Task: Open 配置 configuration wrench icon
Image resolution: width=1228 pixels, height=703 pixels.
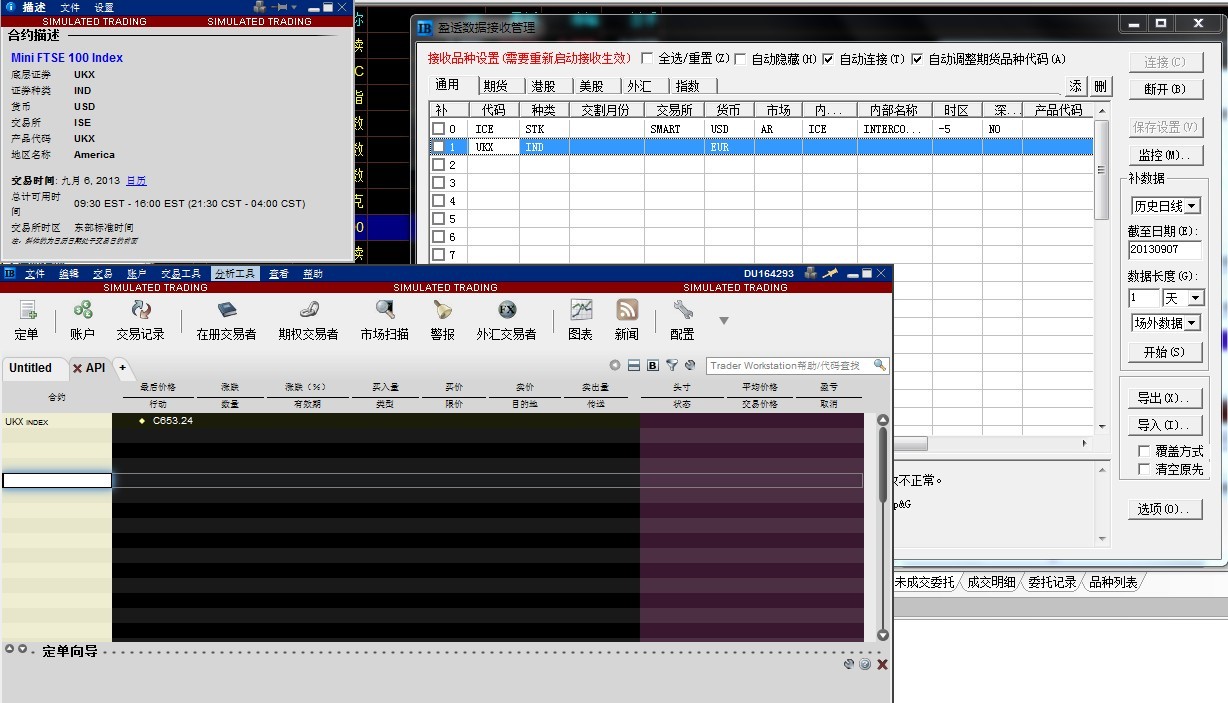Action: [x=682, y=319]
